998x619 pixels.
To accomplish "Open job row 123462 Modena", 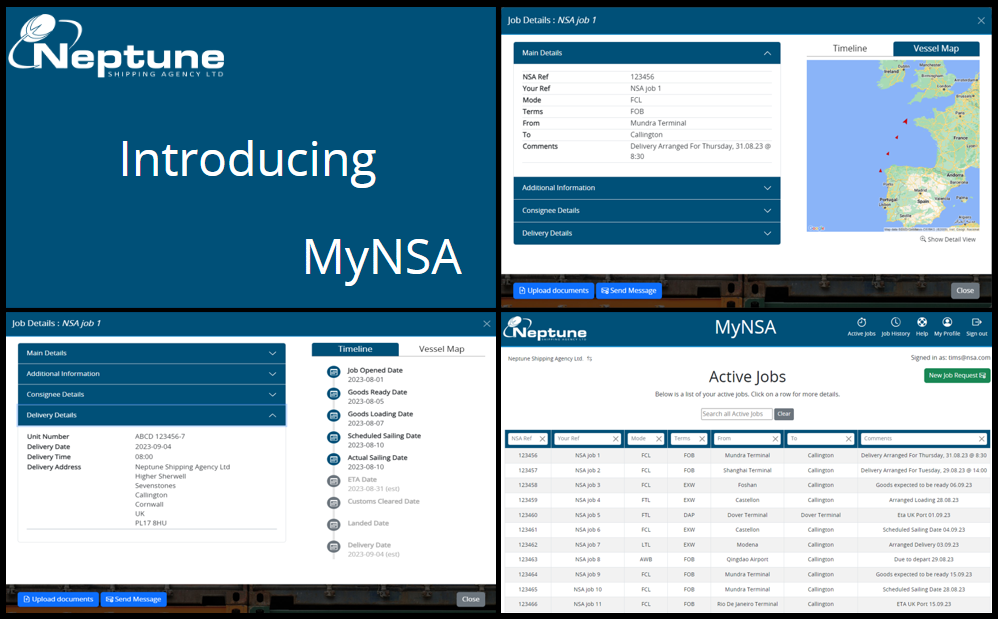I will click(x=747, y=545).
